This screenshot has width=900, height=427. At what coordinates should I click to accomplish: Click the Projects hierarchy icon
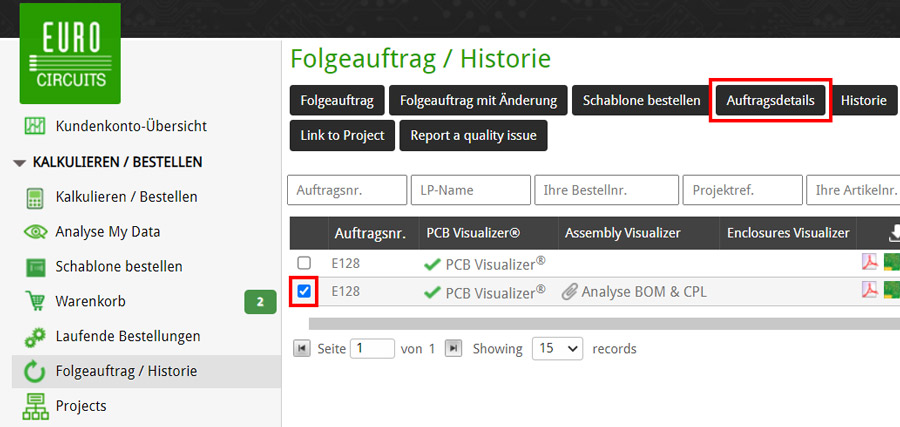click(x=35, y=406)
